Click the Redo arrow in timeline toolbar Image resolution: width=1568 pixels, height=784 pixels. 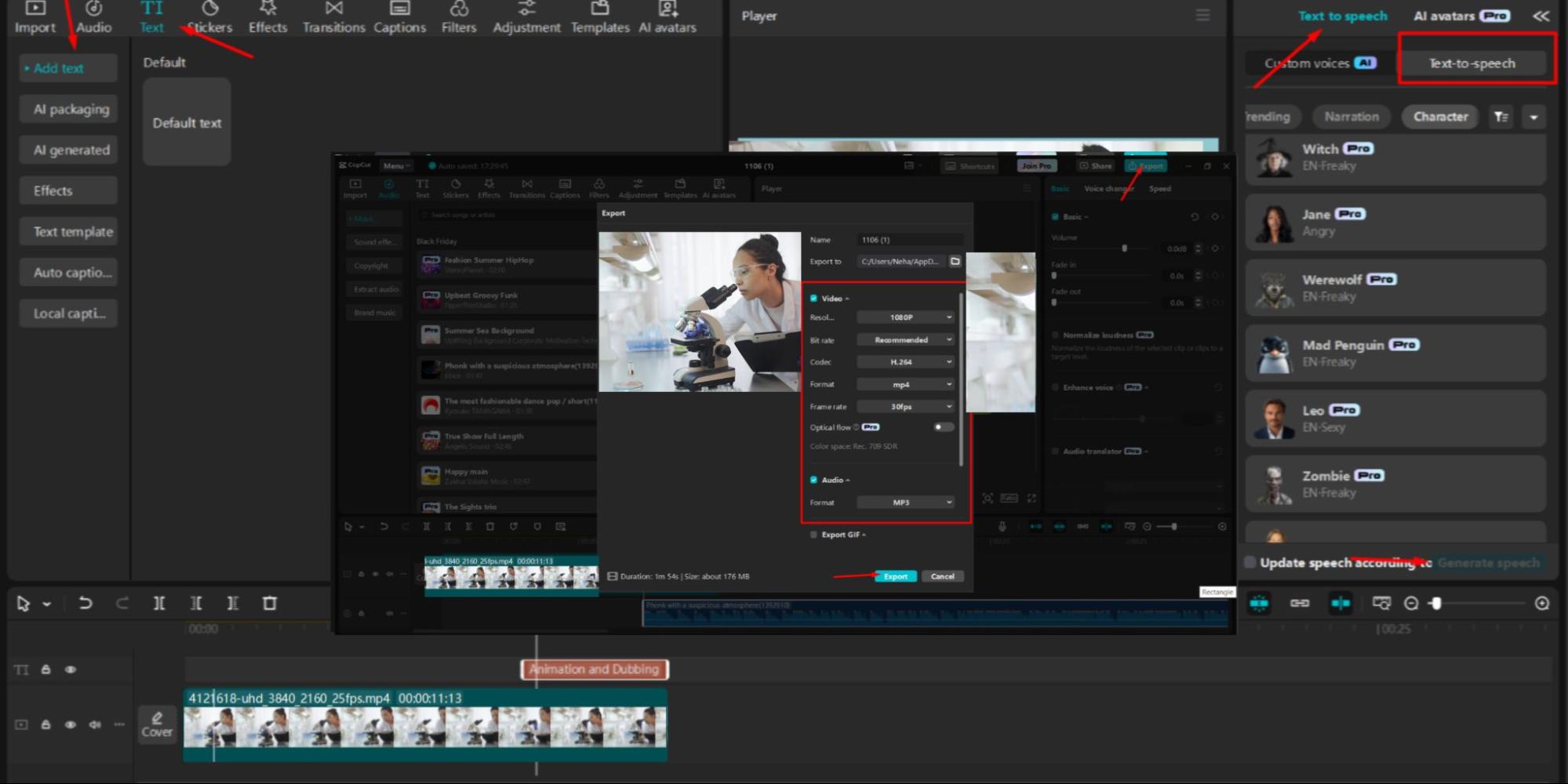coord(122,603)
